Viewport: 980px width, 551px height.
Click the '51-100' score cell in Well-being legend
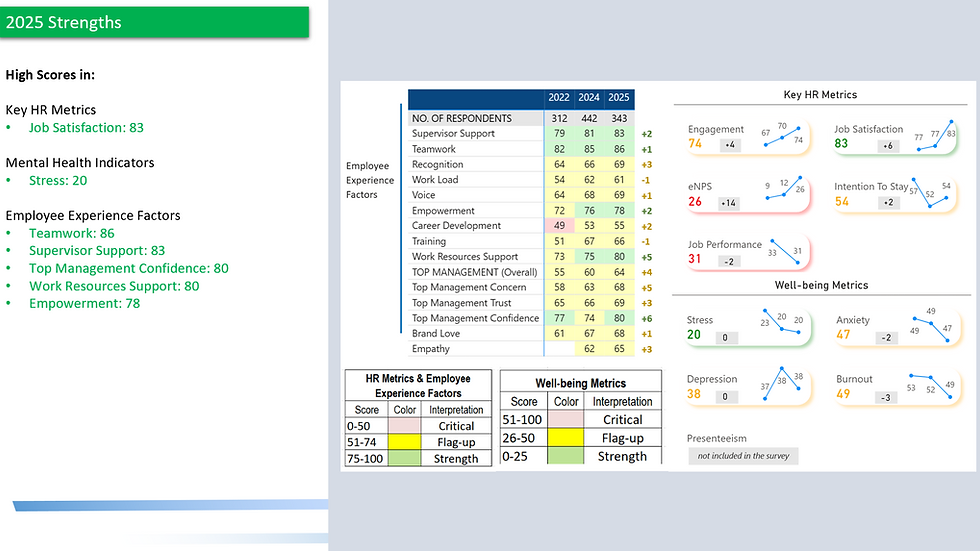(524, 420)
